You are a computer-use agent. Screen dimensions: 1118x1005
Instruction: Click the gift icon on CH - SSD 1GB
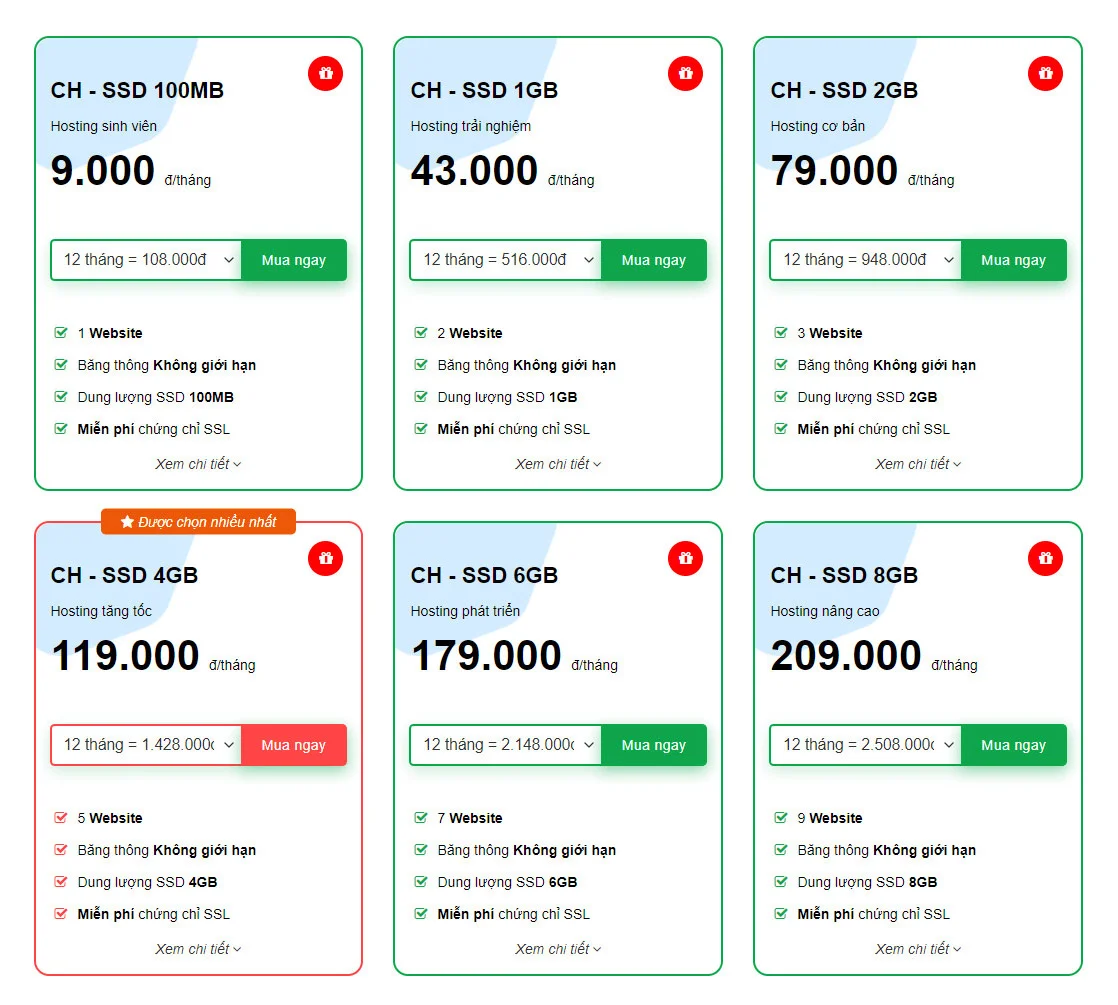click(x=685, y=74)
